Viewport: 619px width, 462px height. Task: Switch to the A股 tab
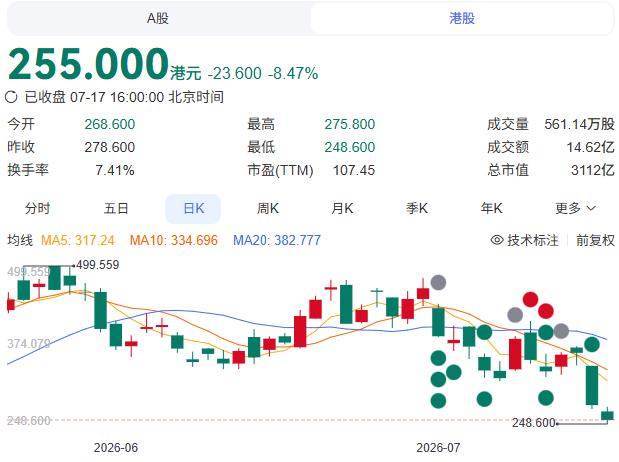[x=158, y=19]
